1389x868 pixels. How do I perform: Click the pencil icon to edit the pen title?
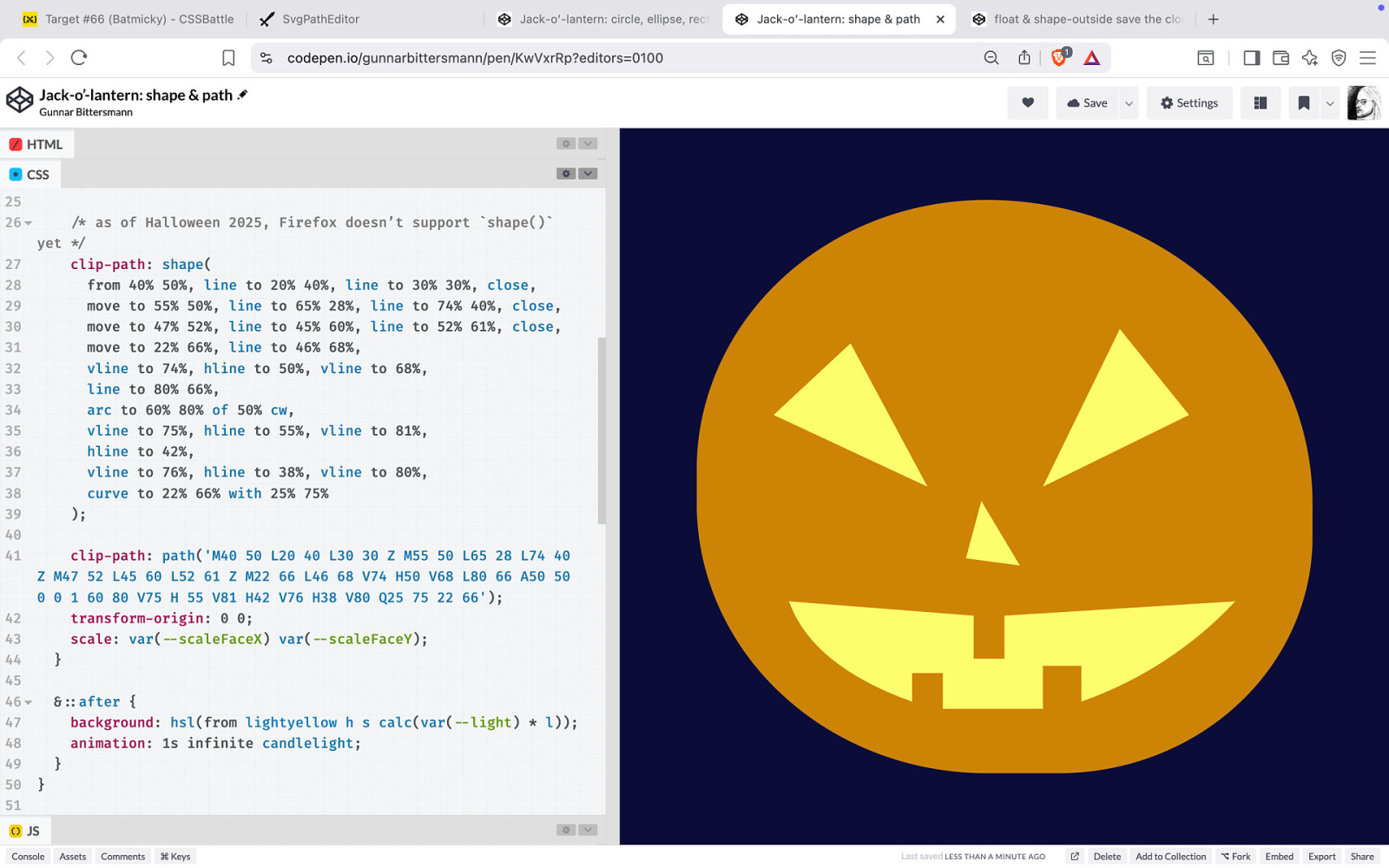243,95
